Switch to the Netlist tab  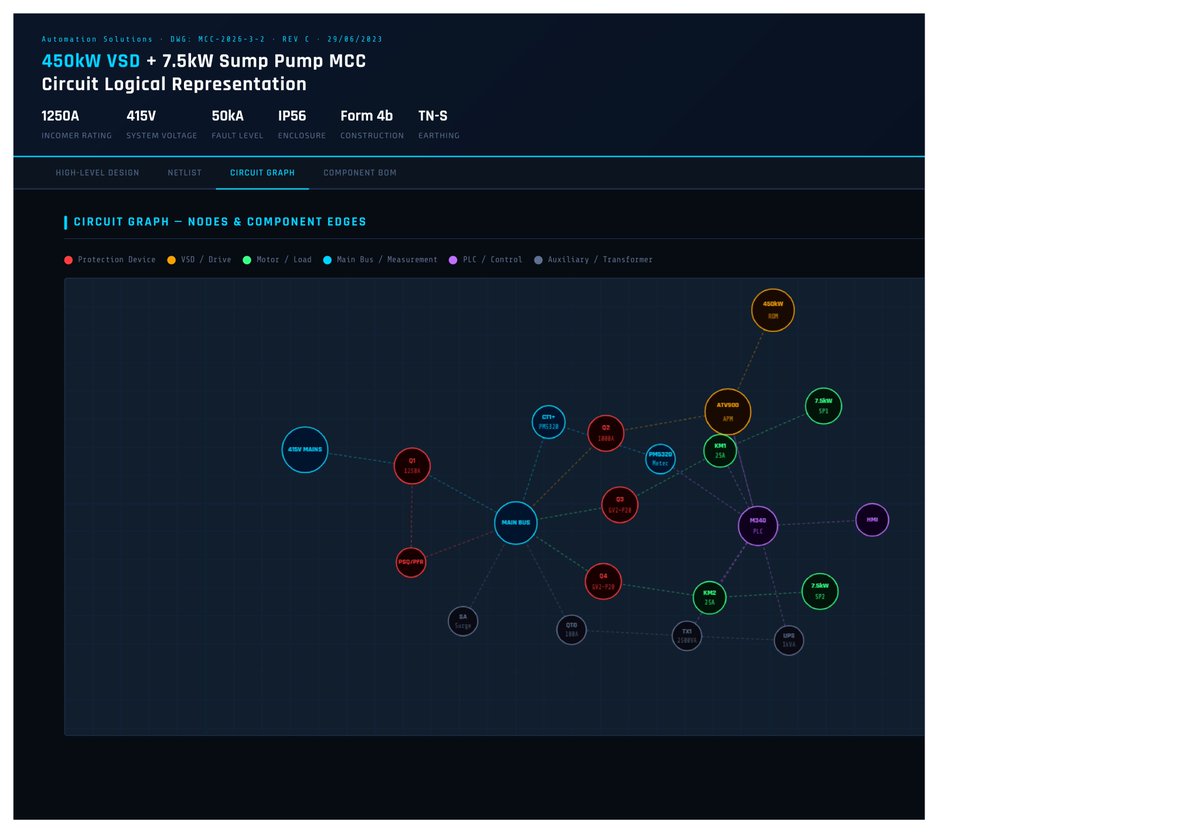pos(184,173)
